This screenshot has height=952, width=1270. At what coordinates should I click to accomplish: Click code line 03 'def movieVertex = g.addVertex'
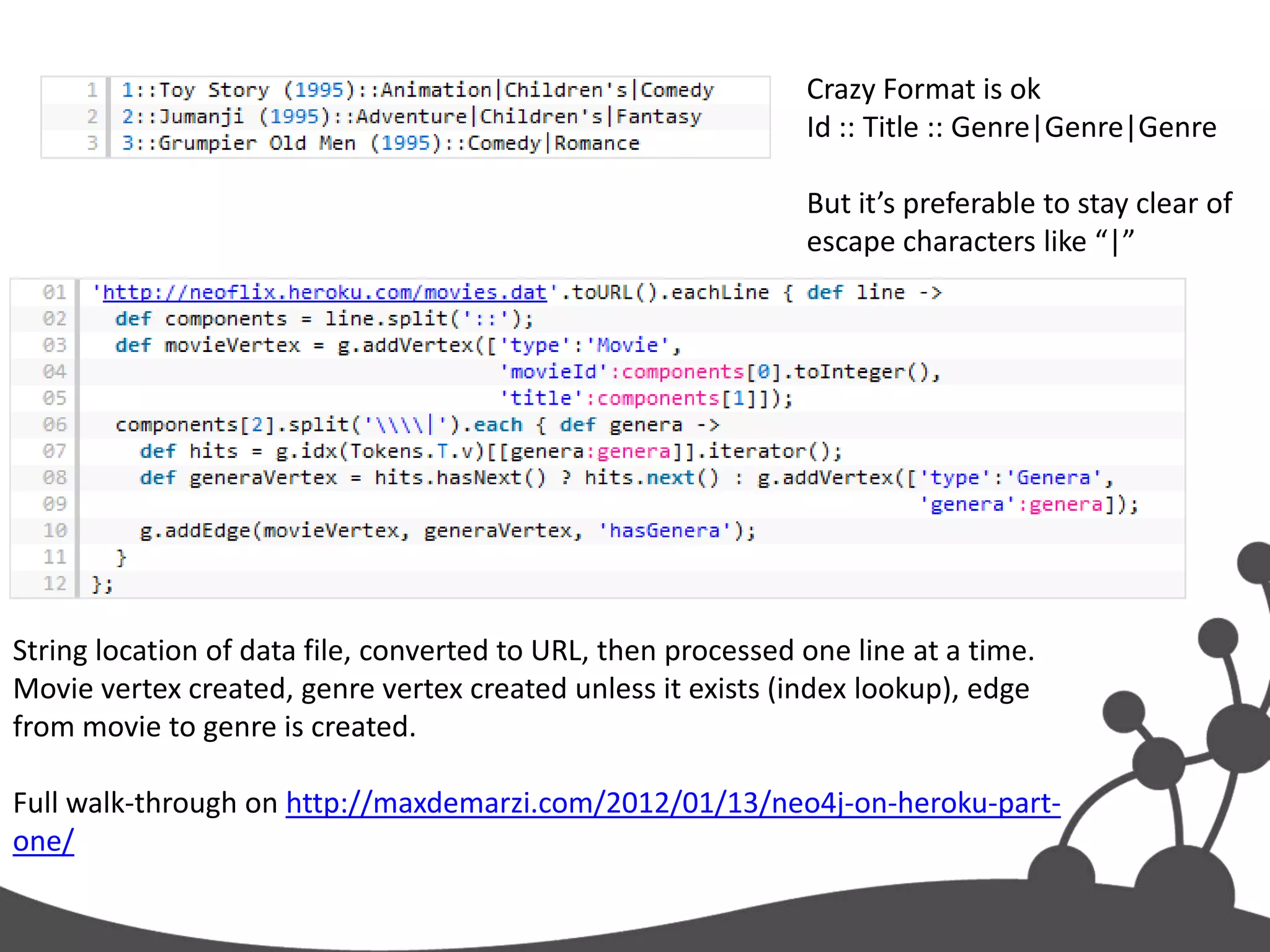click(398, 345)
